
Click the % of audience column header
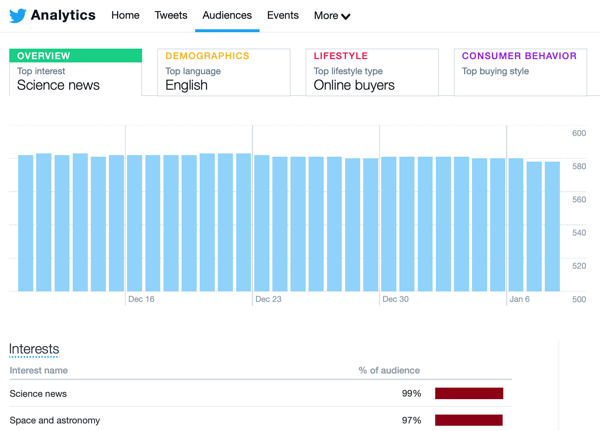(389, 371)
